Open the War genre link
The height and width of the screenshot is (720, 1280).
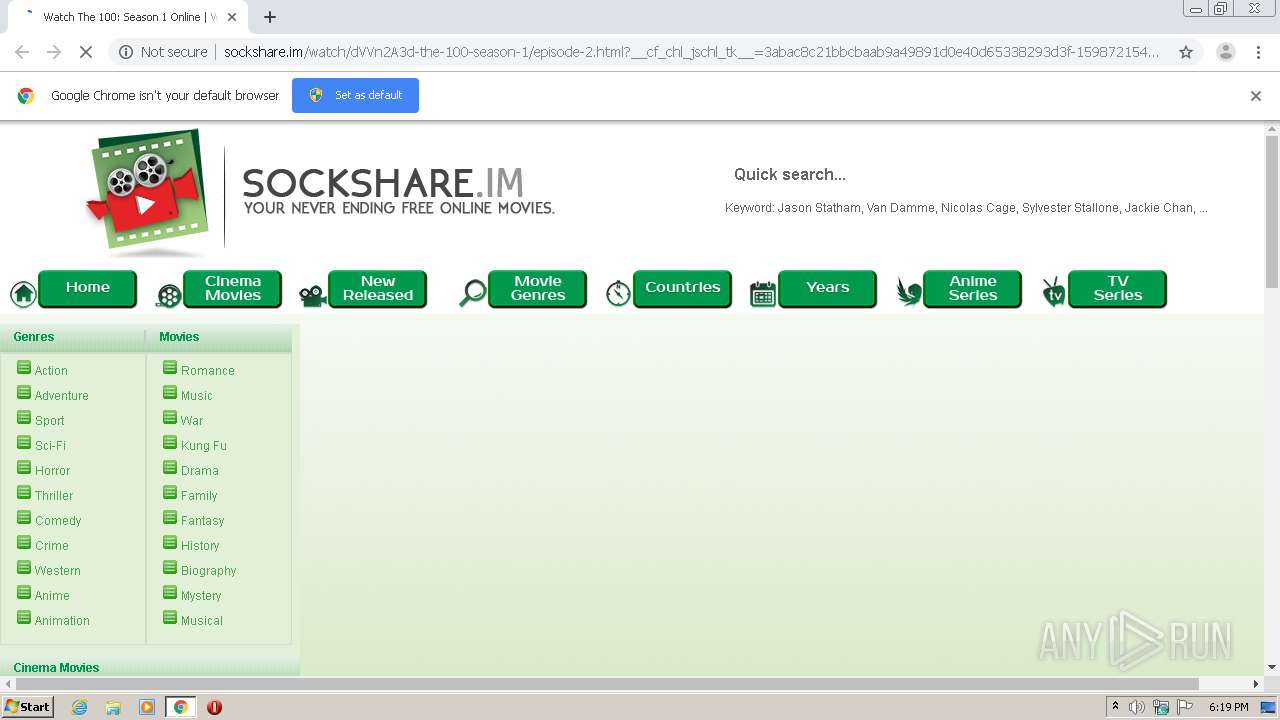point(192,421)
